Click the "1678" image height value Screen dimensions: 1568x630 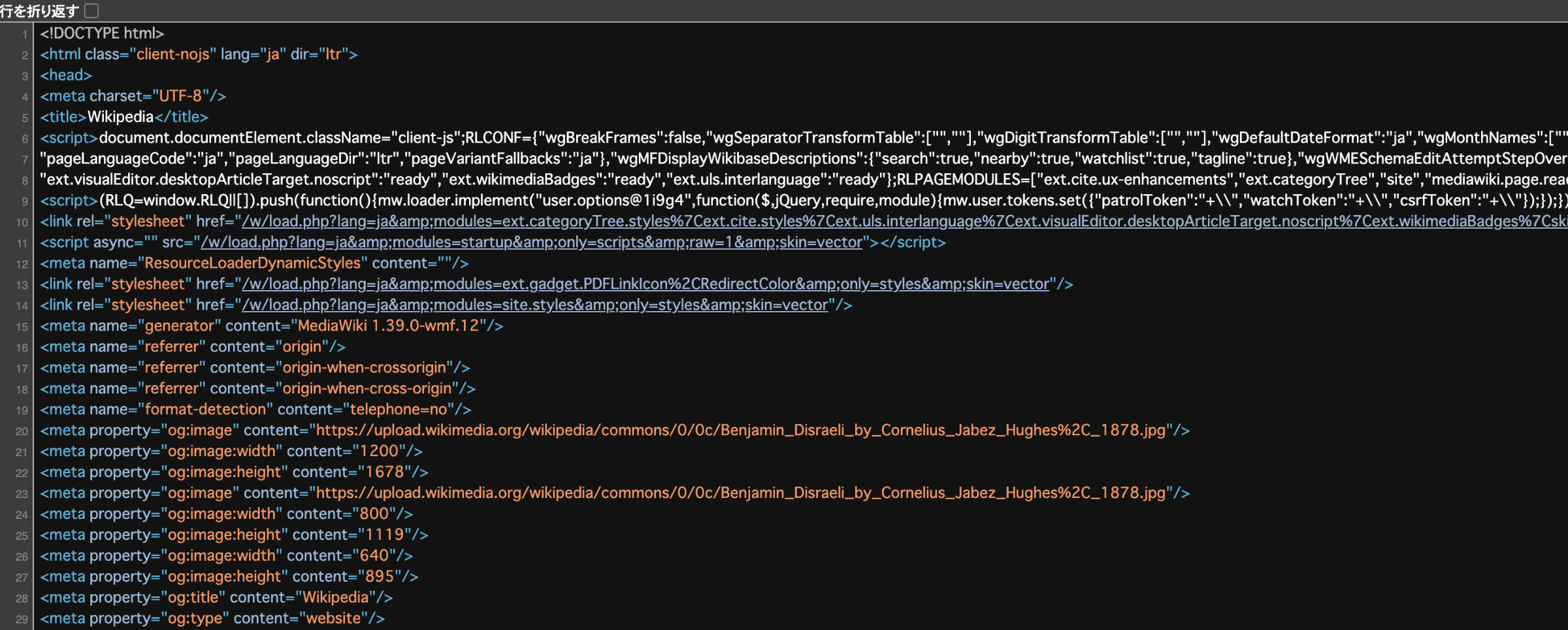[385, 472]
